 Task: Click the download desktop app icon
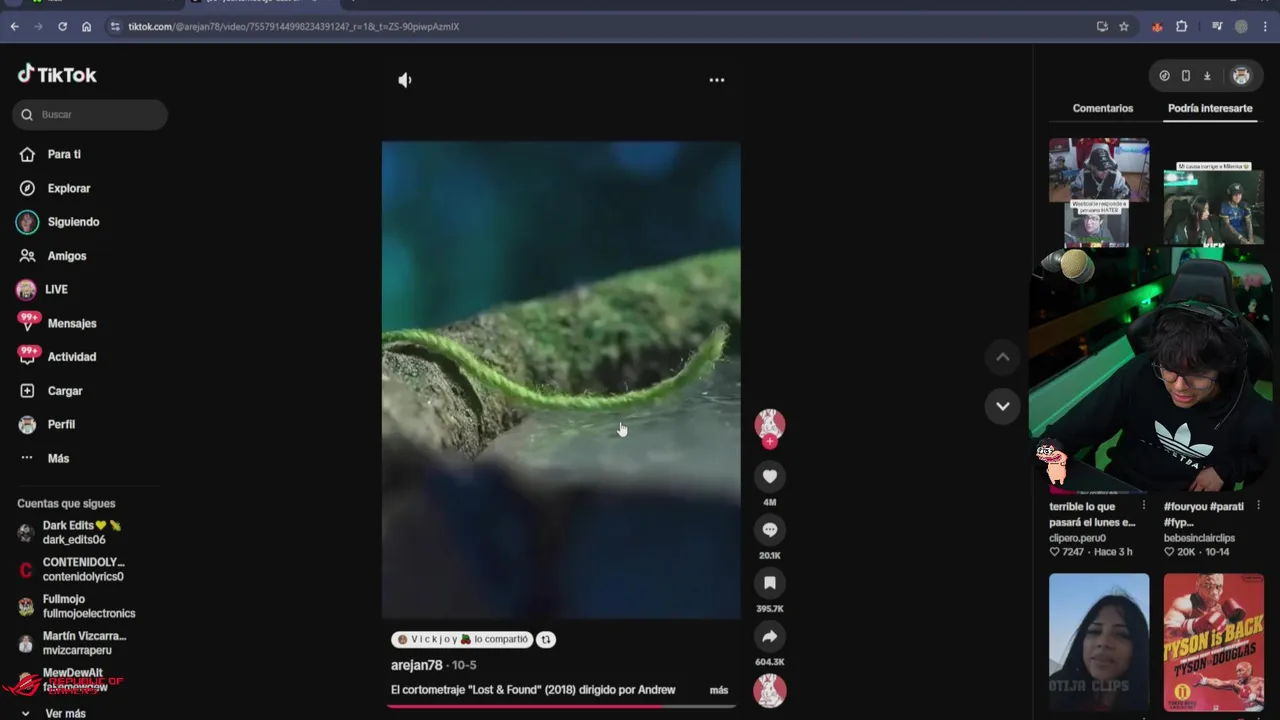1207,76
